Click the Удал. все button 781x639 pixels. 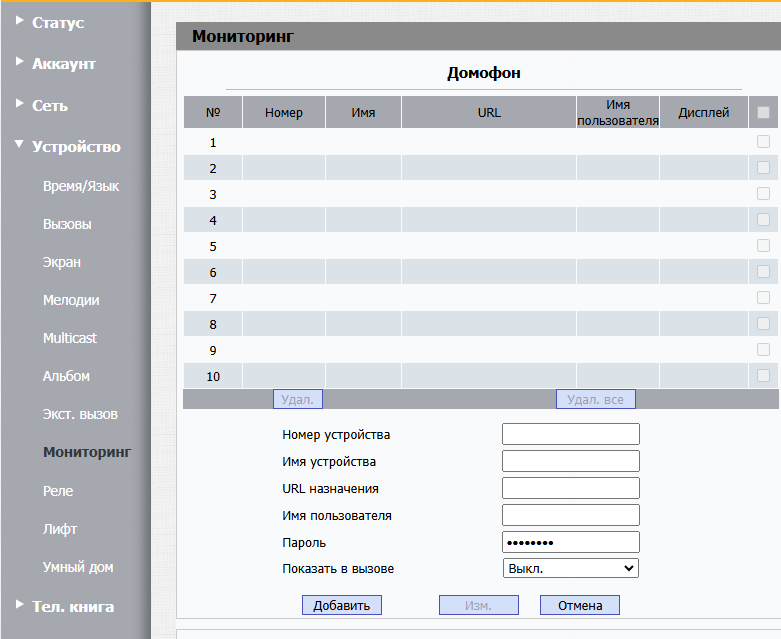click(x=595, y=400)
